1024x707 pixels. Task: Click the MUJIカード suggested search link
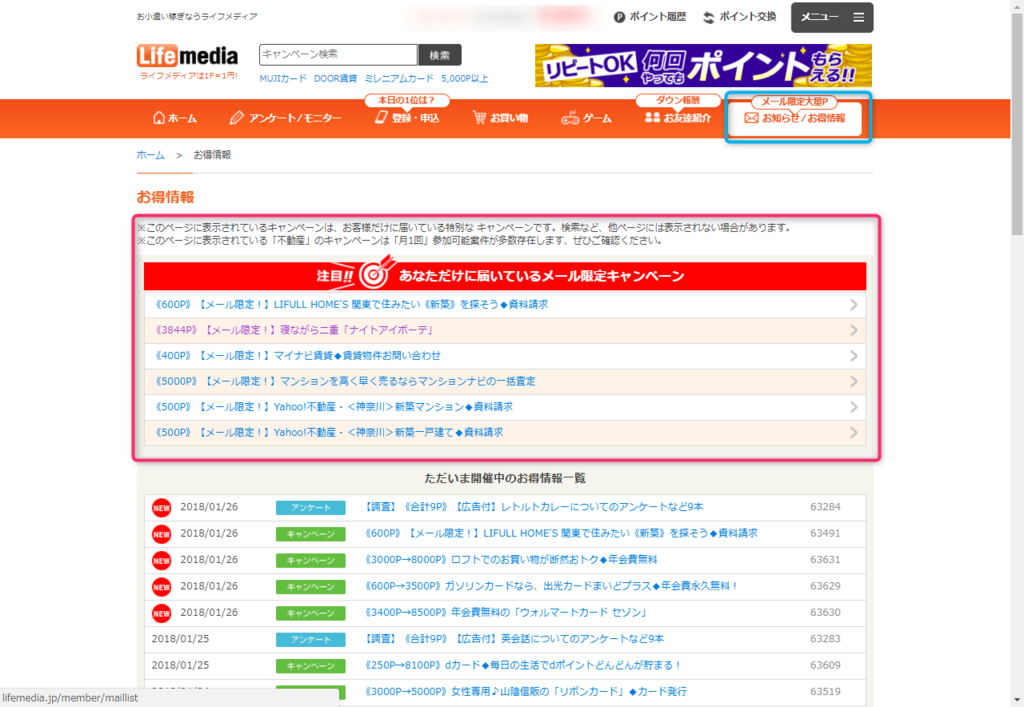[x=283, y=78]
